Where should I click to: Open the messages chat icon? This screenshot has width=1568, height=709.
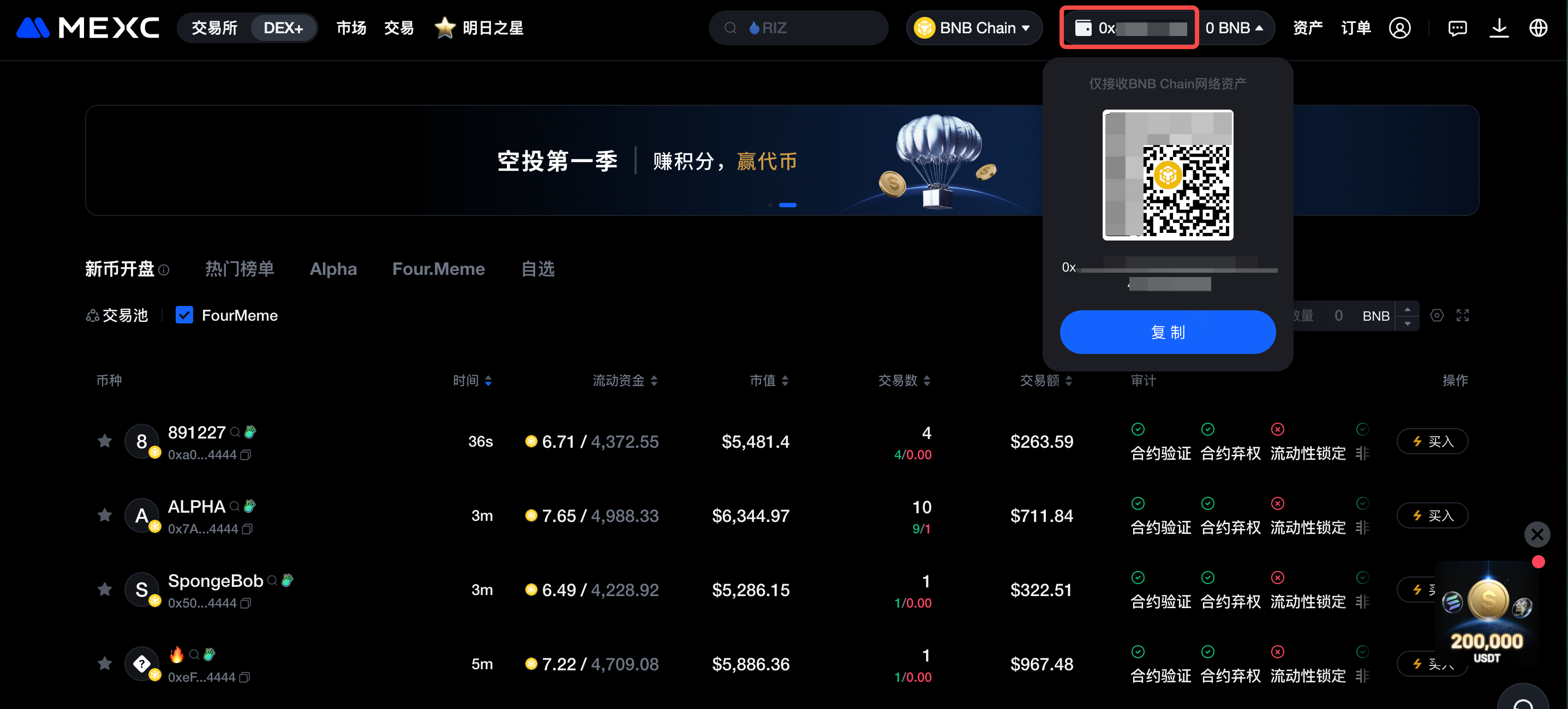[1457, 28]
